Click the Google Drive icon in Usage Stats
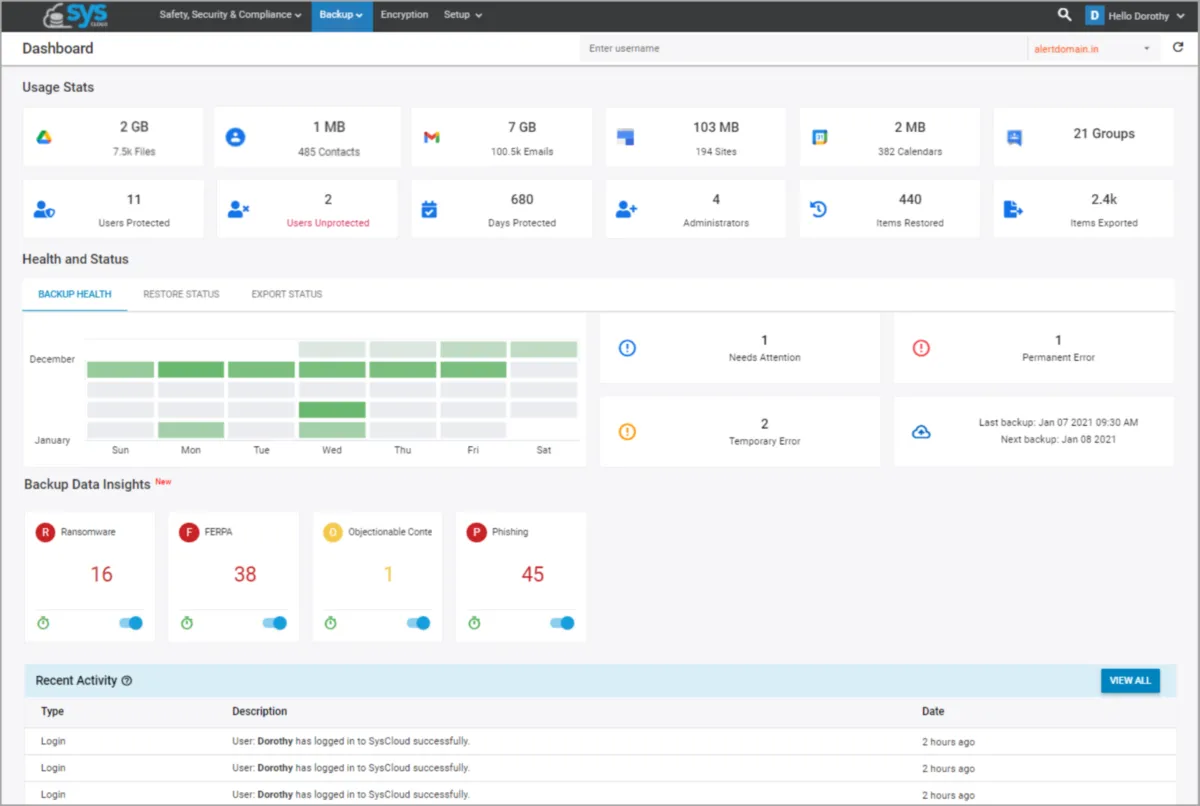 coord(44,138)
